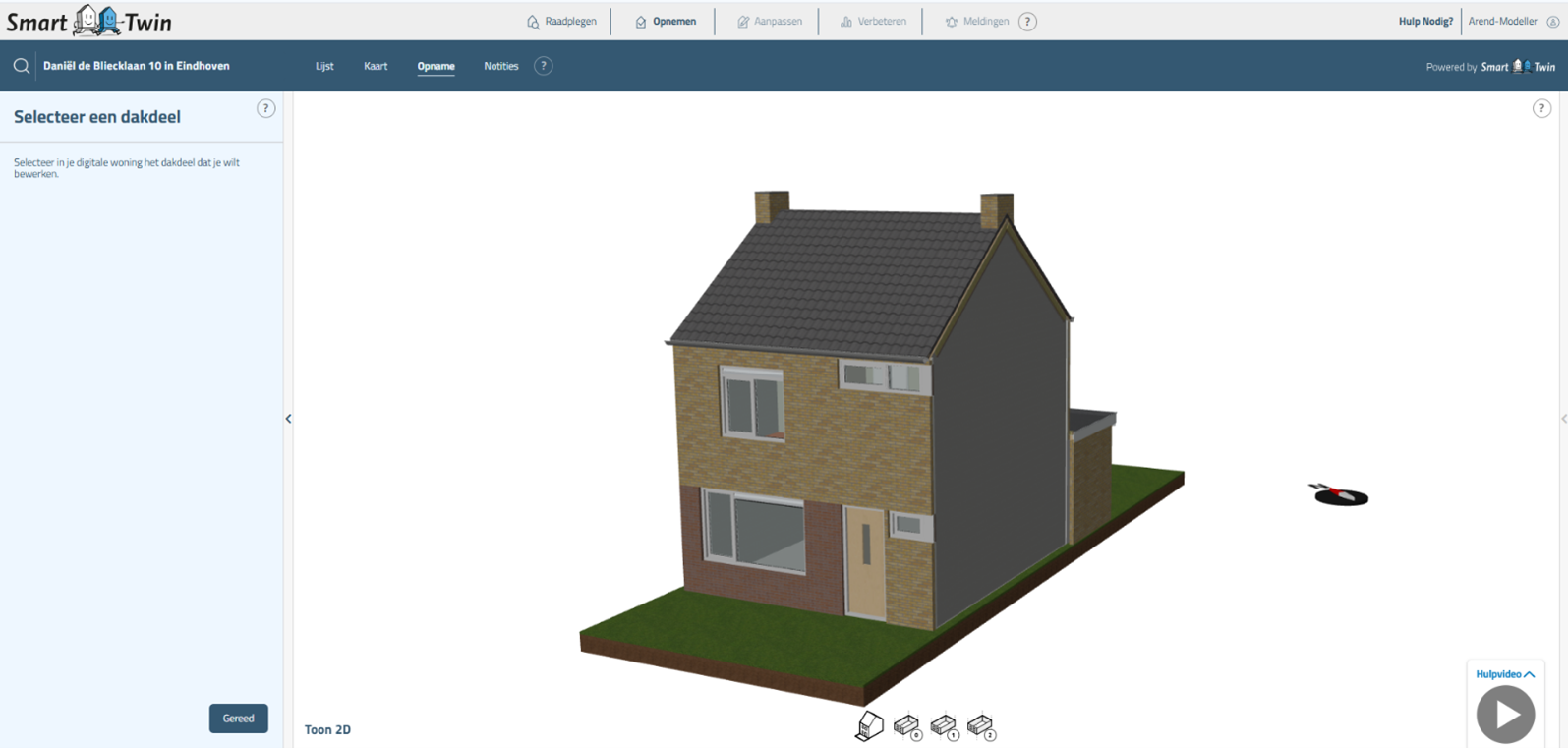Screen dimensions: 1568x748
Task: Show the full house view icon
Action: (869, 726)
